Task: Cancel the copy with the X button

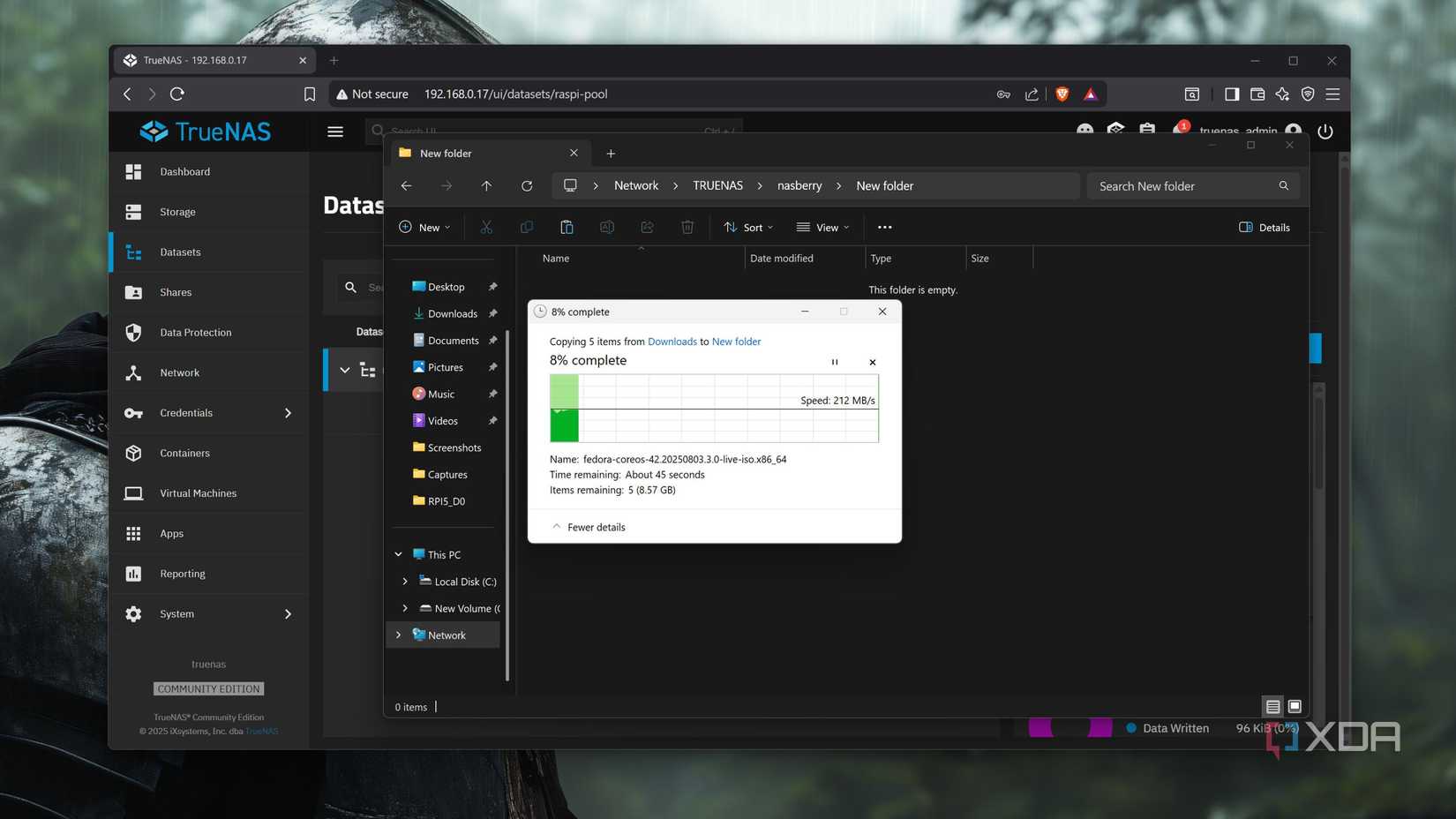Action: coord(872,362)
